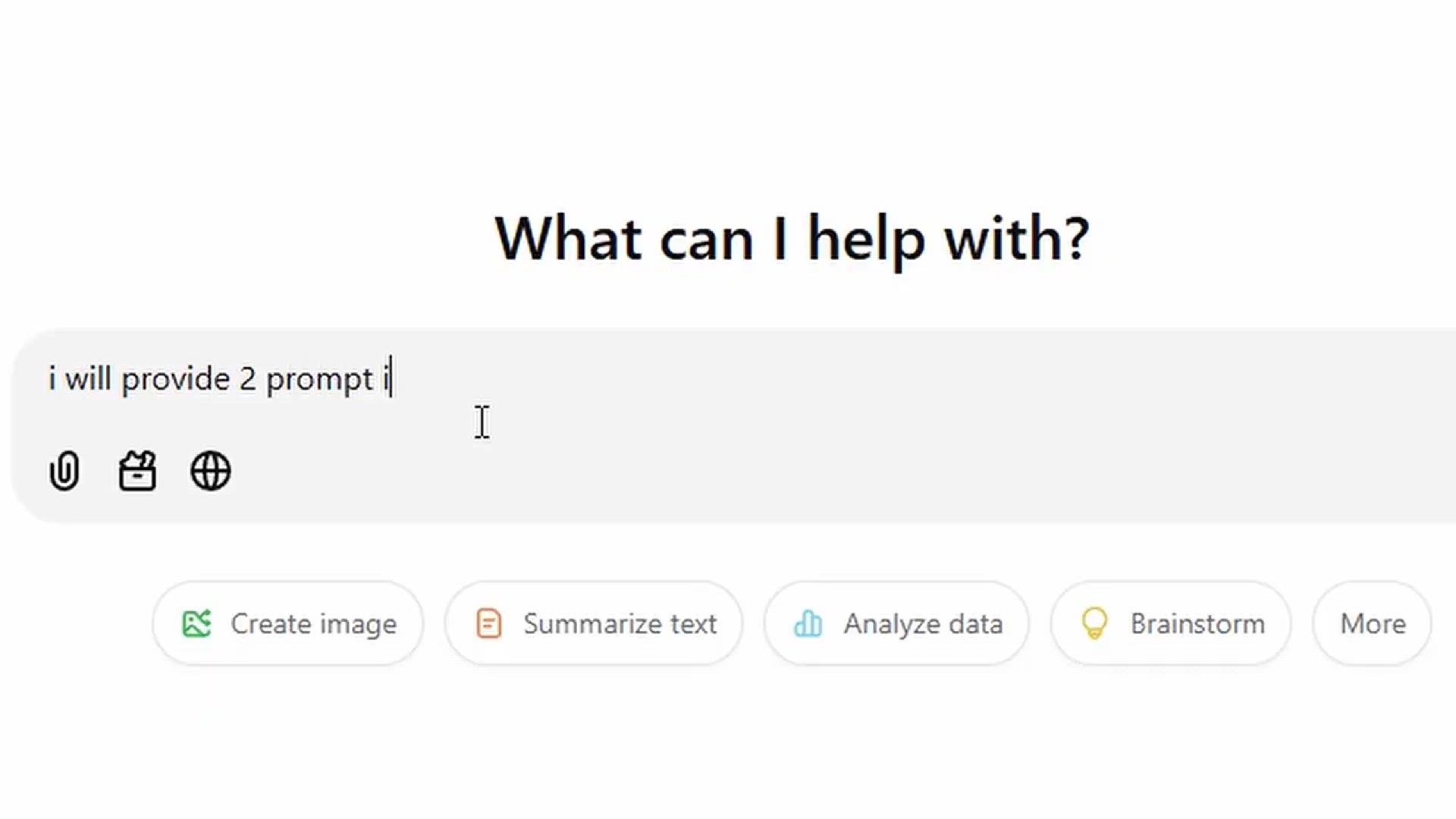Click the word "help" in the heading
1456x819 pixels.
866,238
